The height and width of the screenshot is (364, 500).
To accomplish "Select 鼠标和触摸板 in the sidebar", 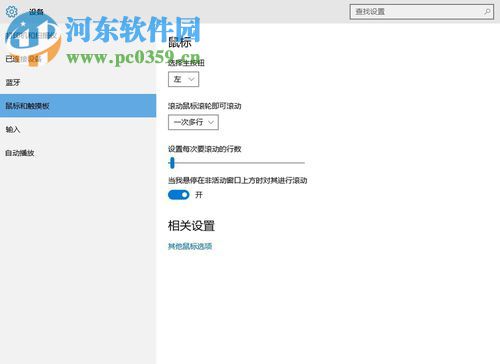I will (x=78, y=106).
